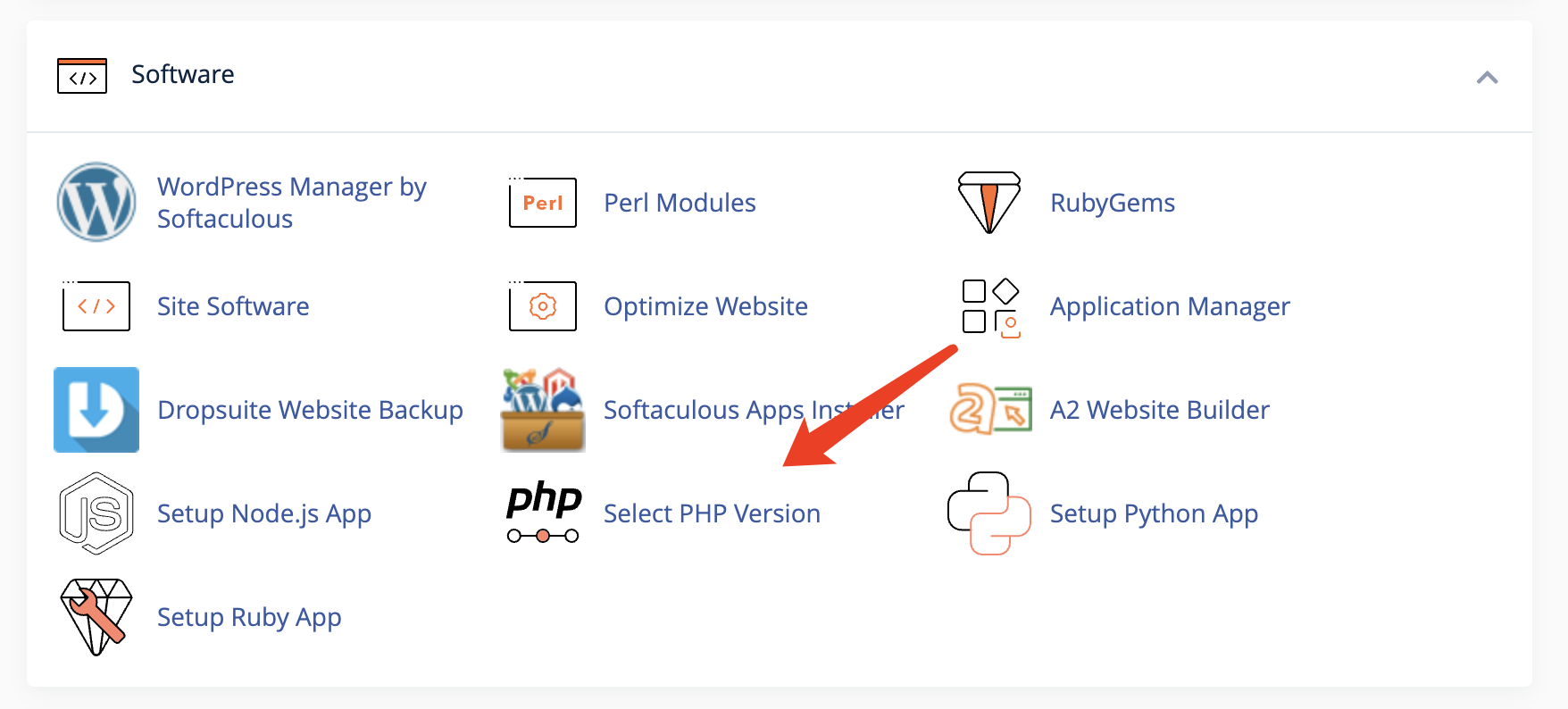The width and height of the screenshot is (1568, 709).
Task: Open the Dropsuite Website Backup icon
Action: [x=96, y=410]
